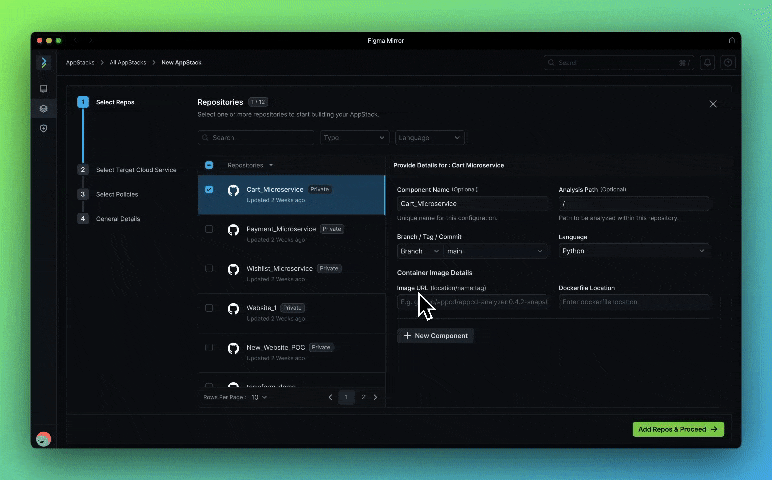772x480 pixels.
Task: Open the Type filter dropdown
Action: pyautogui.click(x=354, y=137)
